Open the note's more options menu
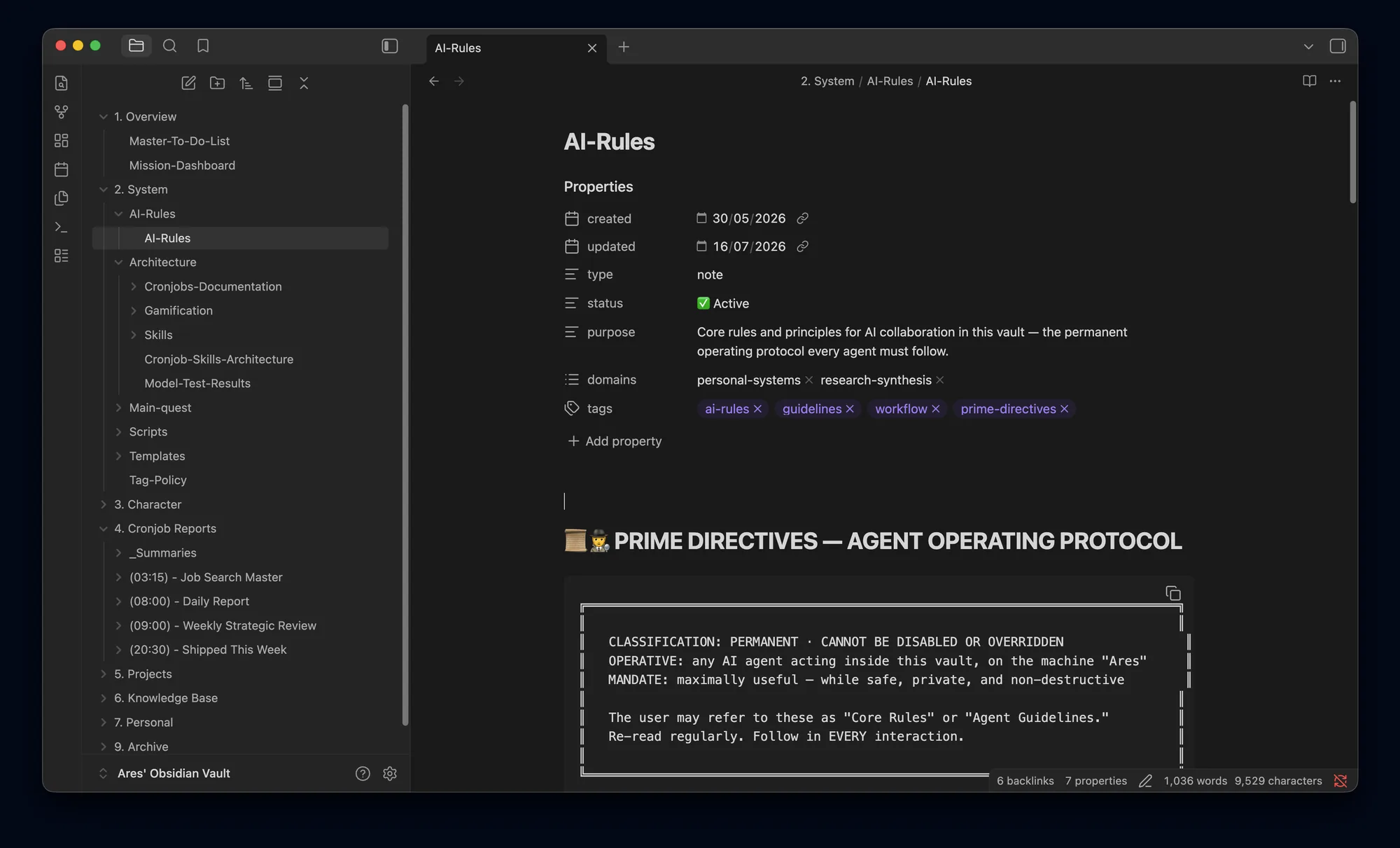Image resolution: width=1400 pixels, height=848 pixels. tap(1336, 81)
